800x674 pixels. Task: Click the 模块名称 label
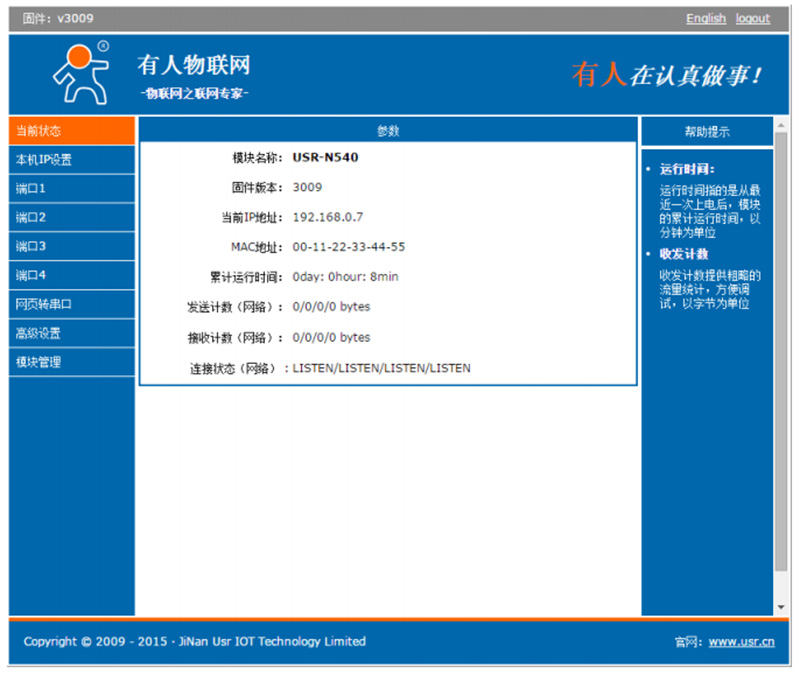pyautogui.click(x=257, y=158)
